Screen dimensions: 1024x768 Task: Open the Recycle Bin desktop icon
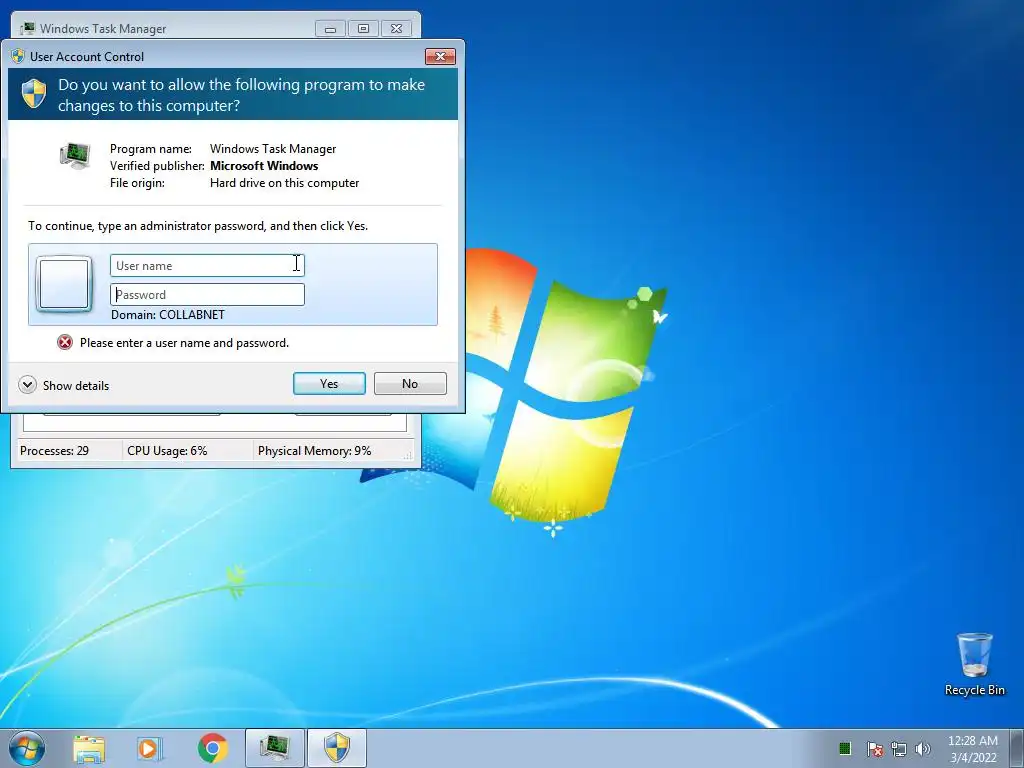(x=974, y=664)
